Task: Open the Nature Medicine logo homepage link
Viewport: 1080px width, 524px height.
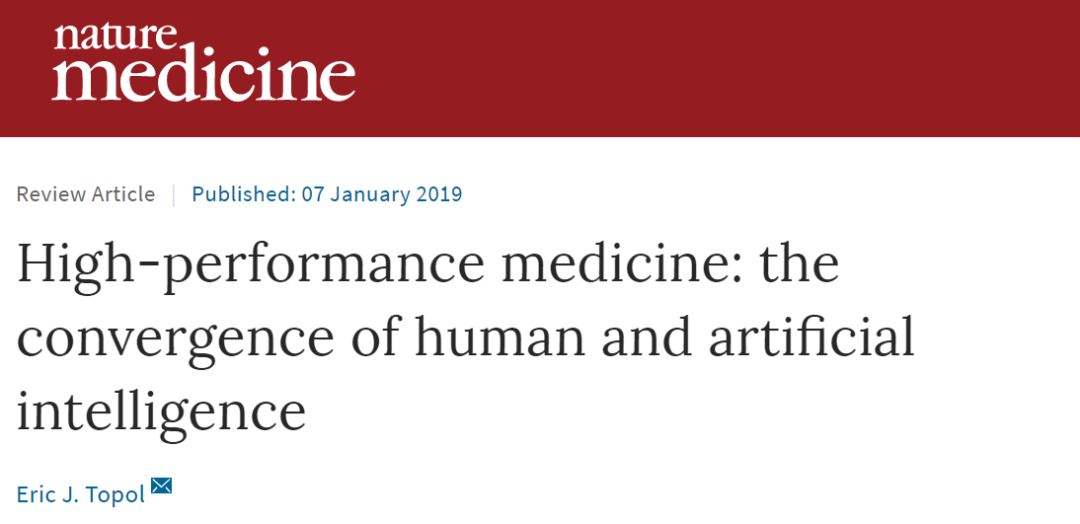Action: tap(204, 62)
